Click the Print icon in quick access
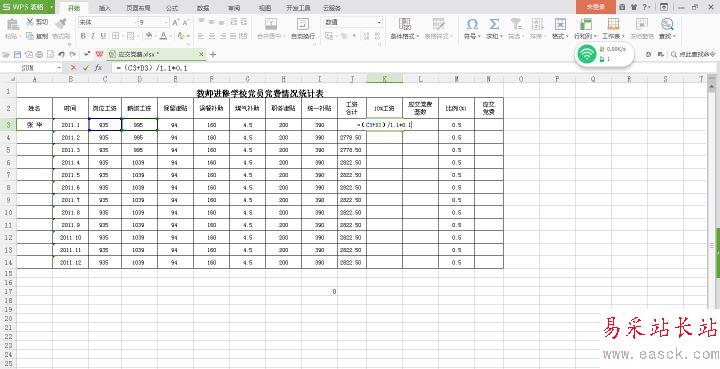 click(39, 54)
